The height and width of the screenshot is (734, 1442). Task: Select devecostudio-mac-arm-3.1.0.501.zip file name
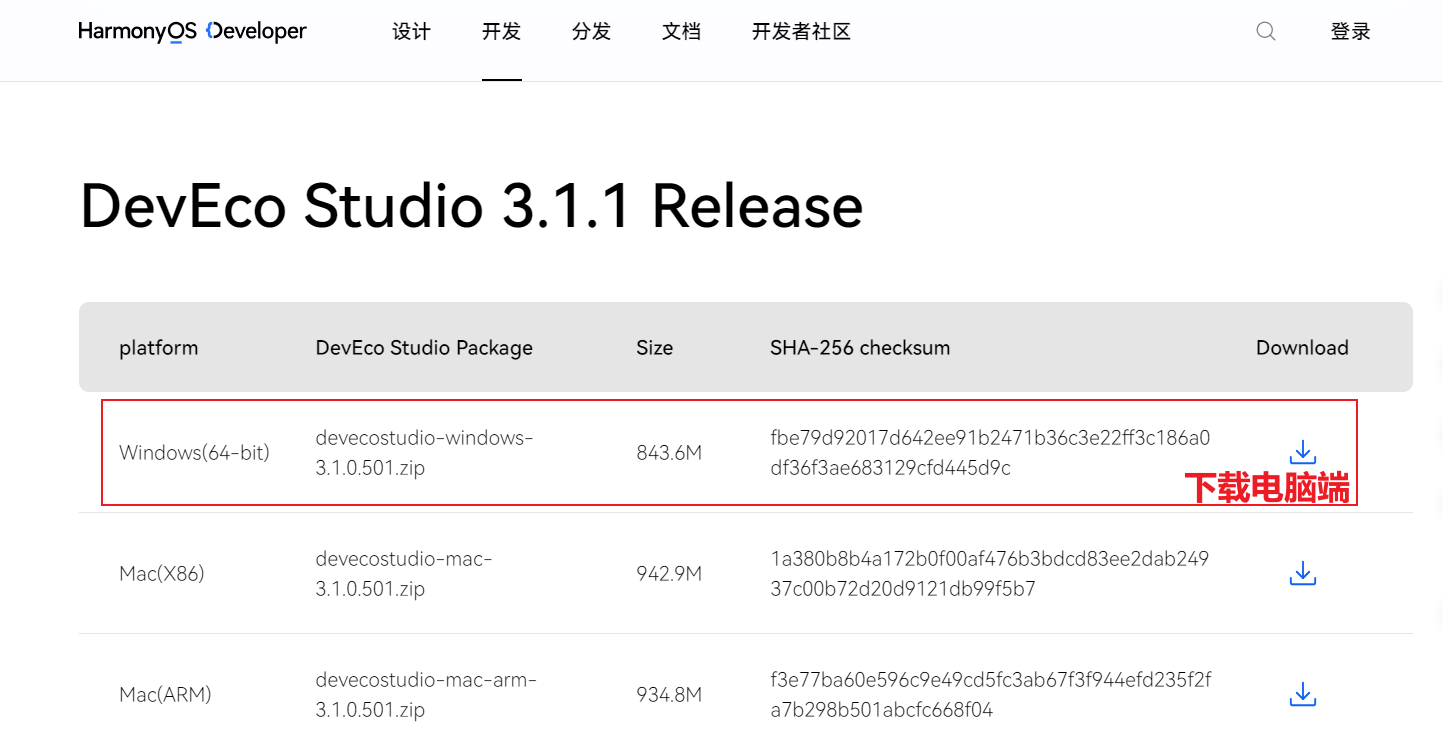click(x=426, y=695)
